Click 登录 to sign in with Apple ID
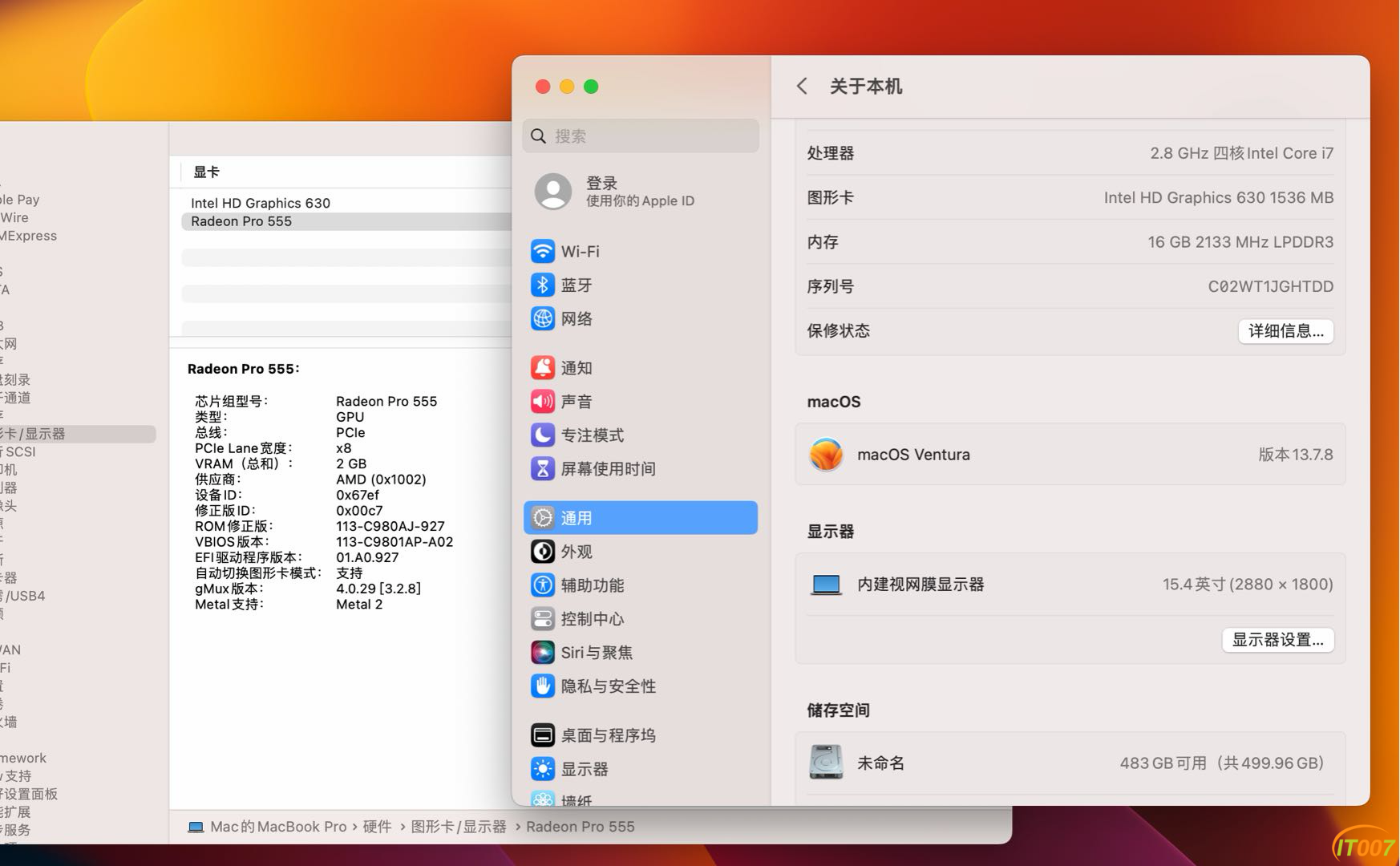This screenshot has width=1400, height=866. [601, 183]
